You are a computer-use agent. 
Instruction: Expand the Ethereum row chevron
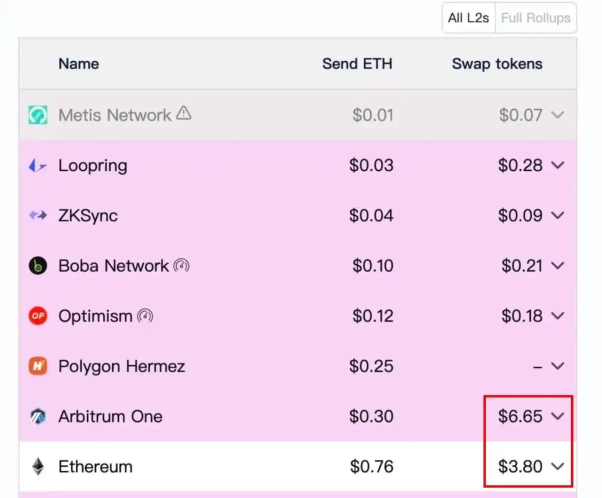pos(558,467)
